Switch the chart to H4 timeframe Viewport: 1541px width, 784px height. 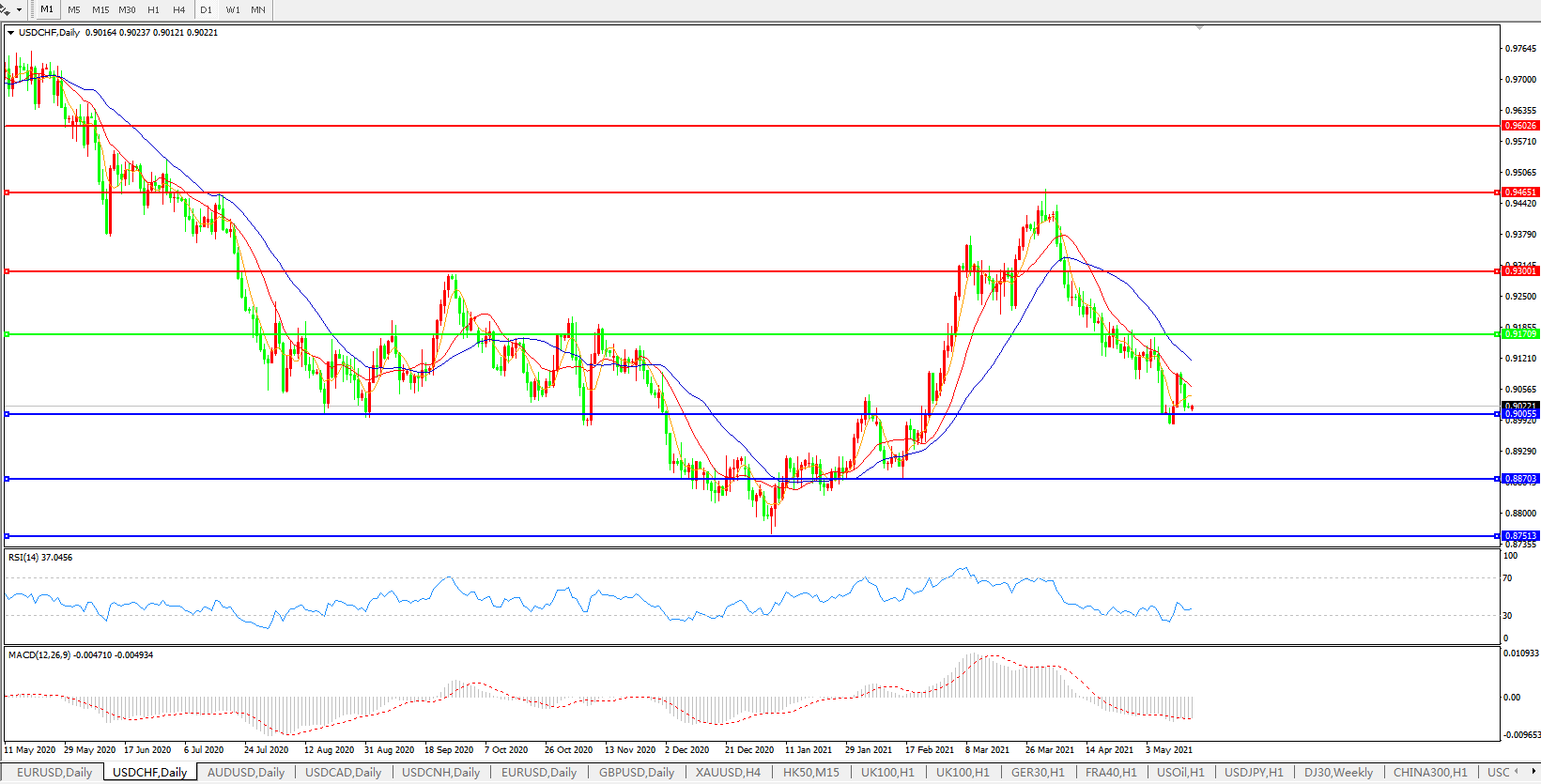178,9
